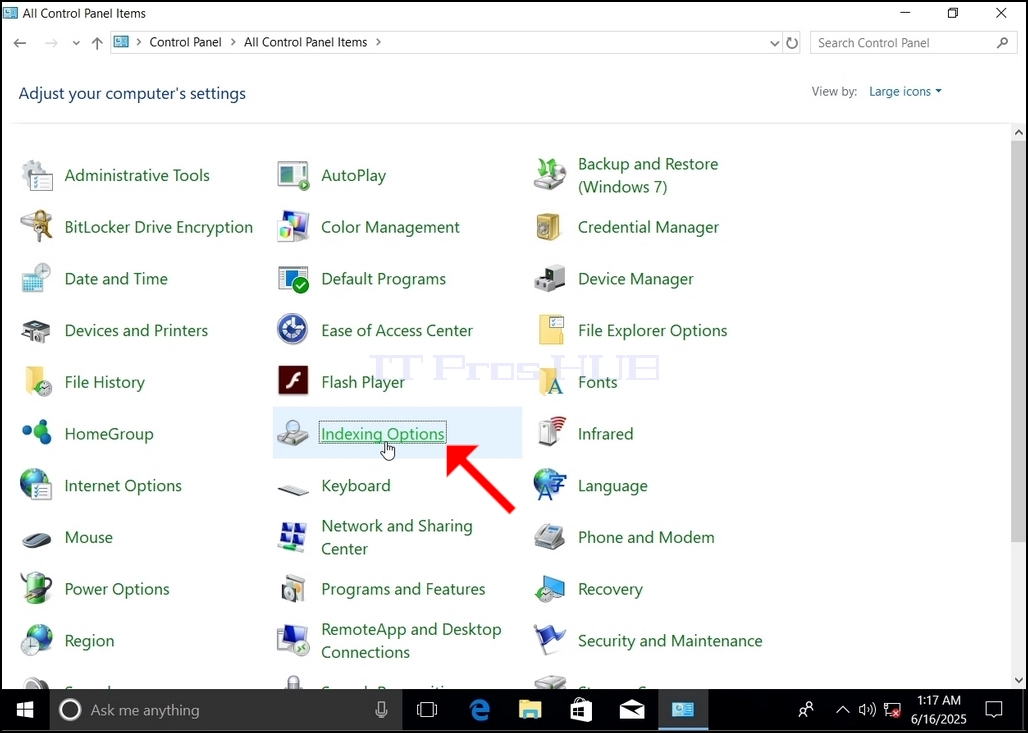
Task: Click the File Explorer Options icon
Action: [x=549, y=330]
